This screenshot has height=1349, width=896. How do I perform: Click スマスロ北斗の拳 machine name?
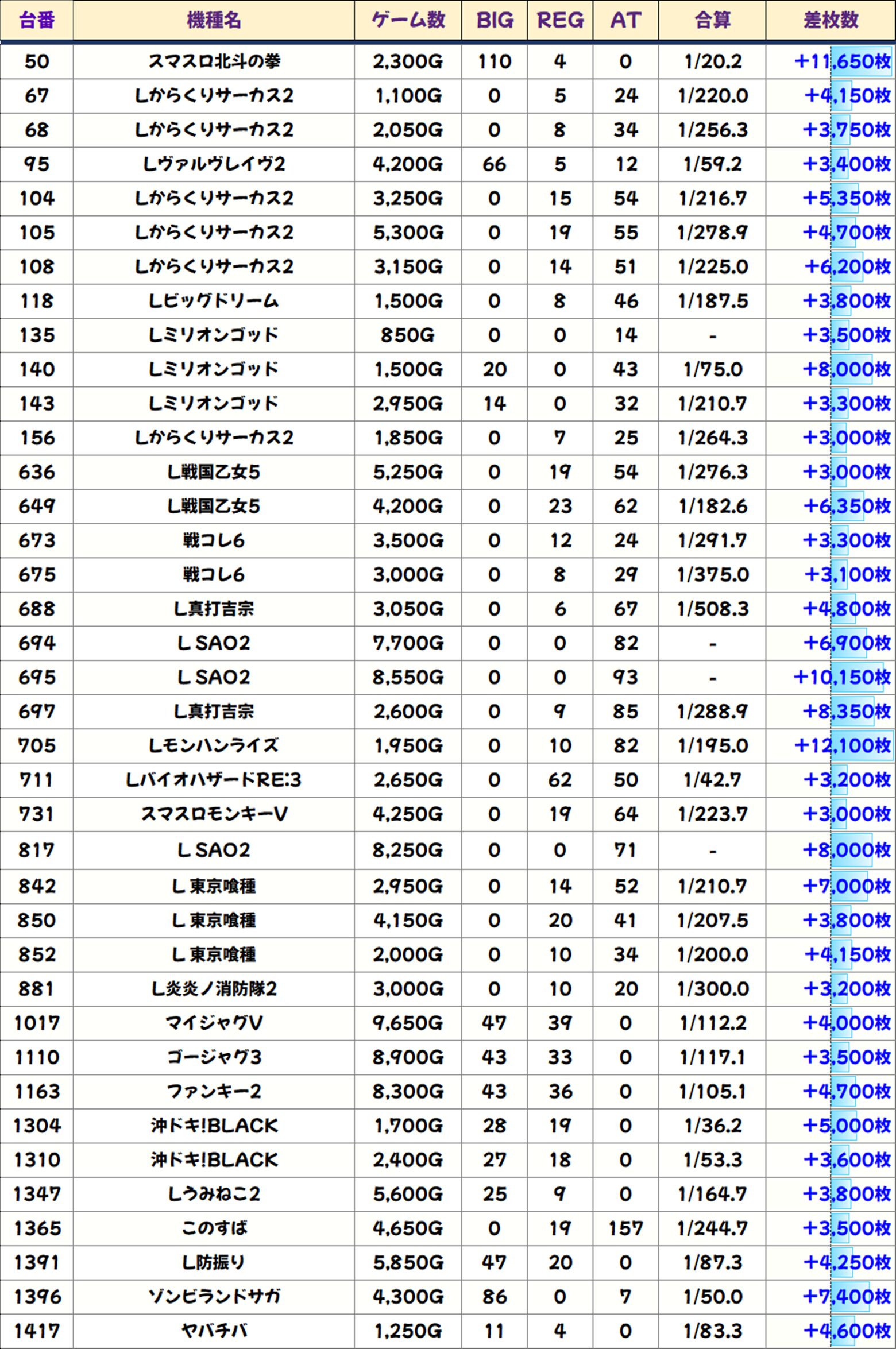(214, 61)
